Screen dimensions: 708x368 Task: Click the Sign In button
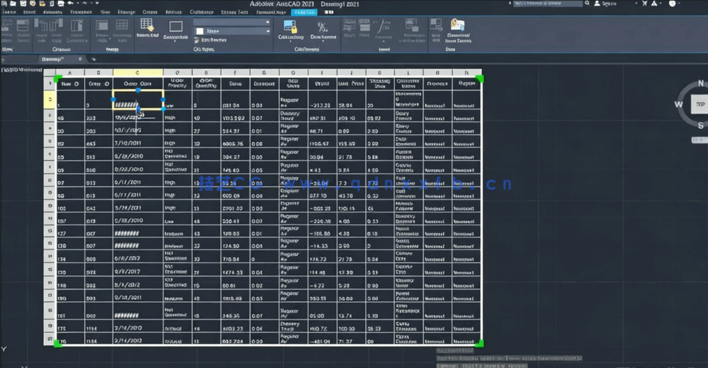pos(605,4)
